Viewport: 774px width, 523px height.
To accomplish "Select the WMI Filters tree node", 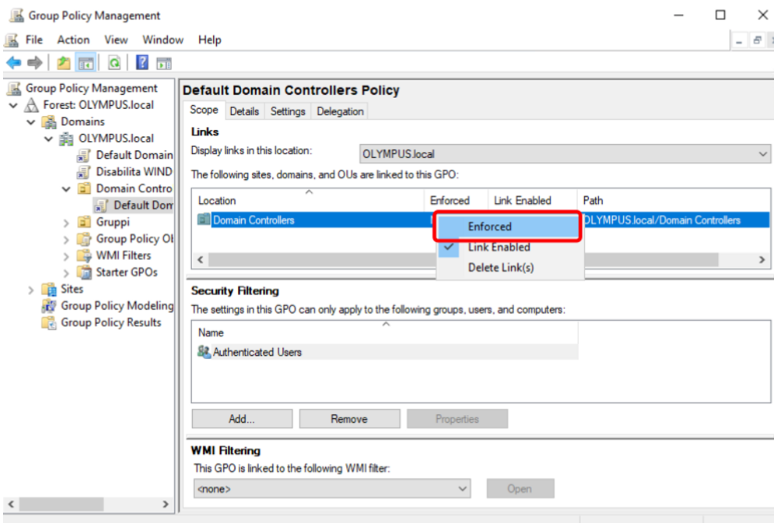I will pos(123,255).
